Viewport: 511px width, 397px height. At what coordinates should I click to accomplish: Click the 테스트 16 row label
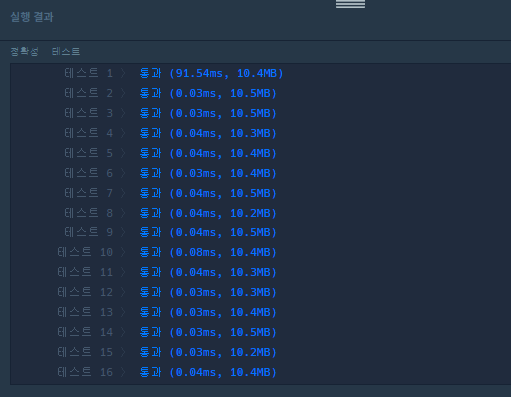(85, 372)
